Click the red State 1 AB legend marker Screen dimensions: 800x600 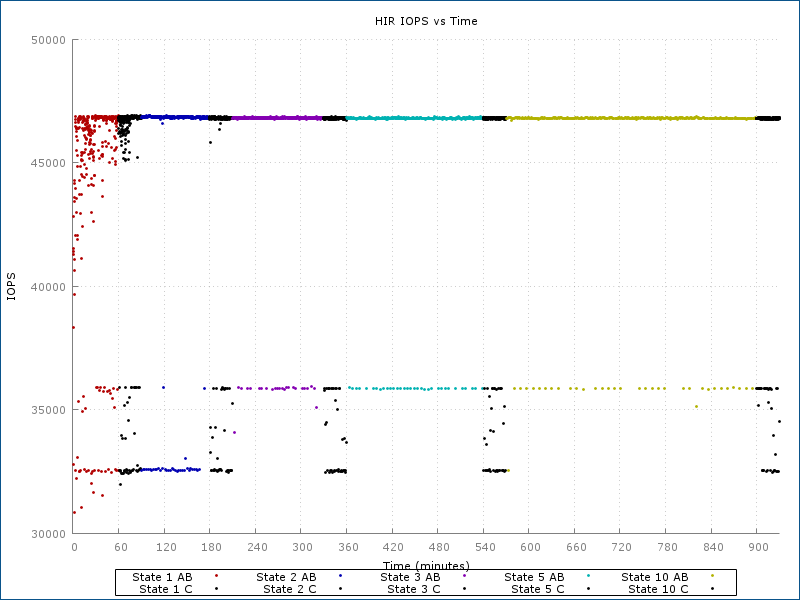[x=216, y=576]
